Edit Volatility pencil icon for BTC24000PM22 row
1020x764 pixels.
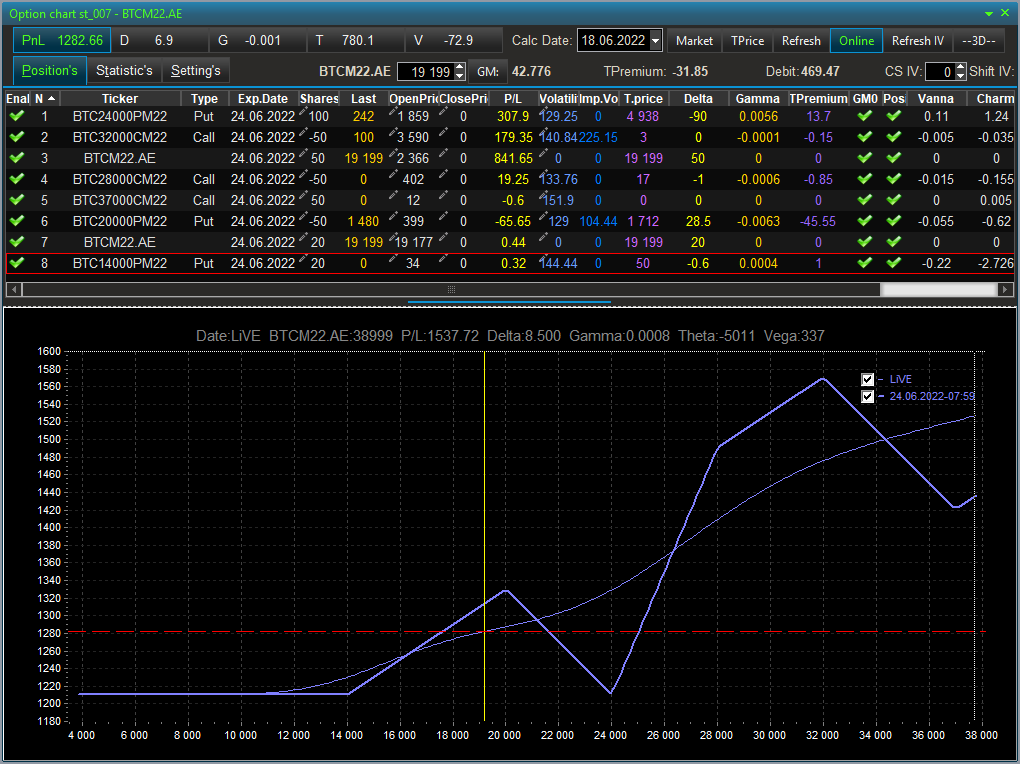click(x=543, y=113)
